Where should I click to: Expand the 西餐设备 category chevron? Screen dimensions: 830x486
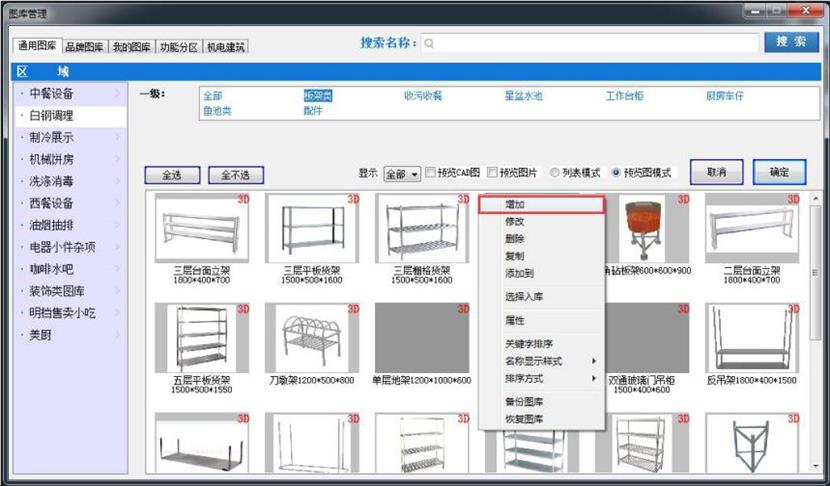pos(118,203)
